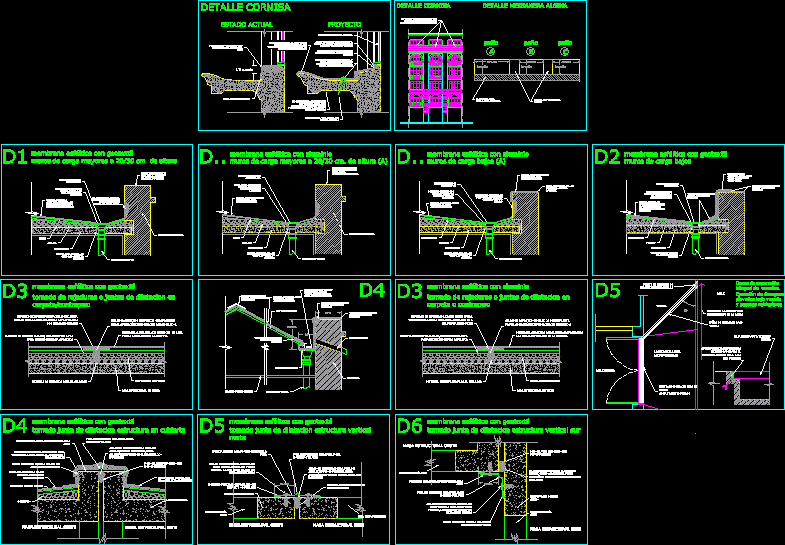Click the D1 detail label
Image resolution: width=785 pixels, height=545 pixels.
[15, 157]
